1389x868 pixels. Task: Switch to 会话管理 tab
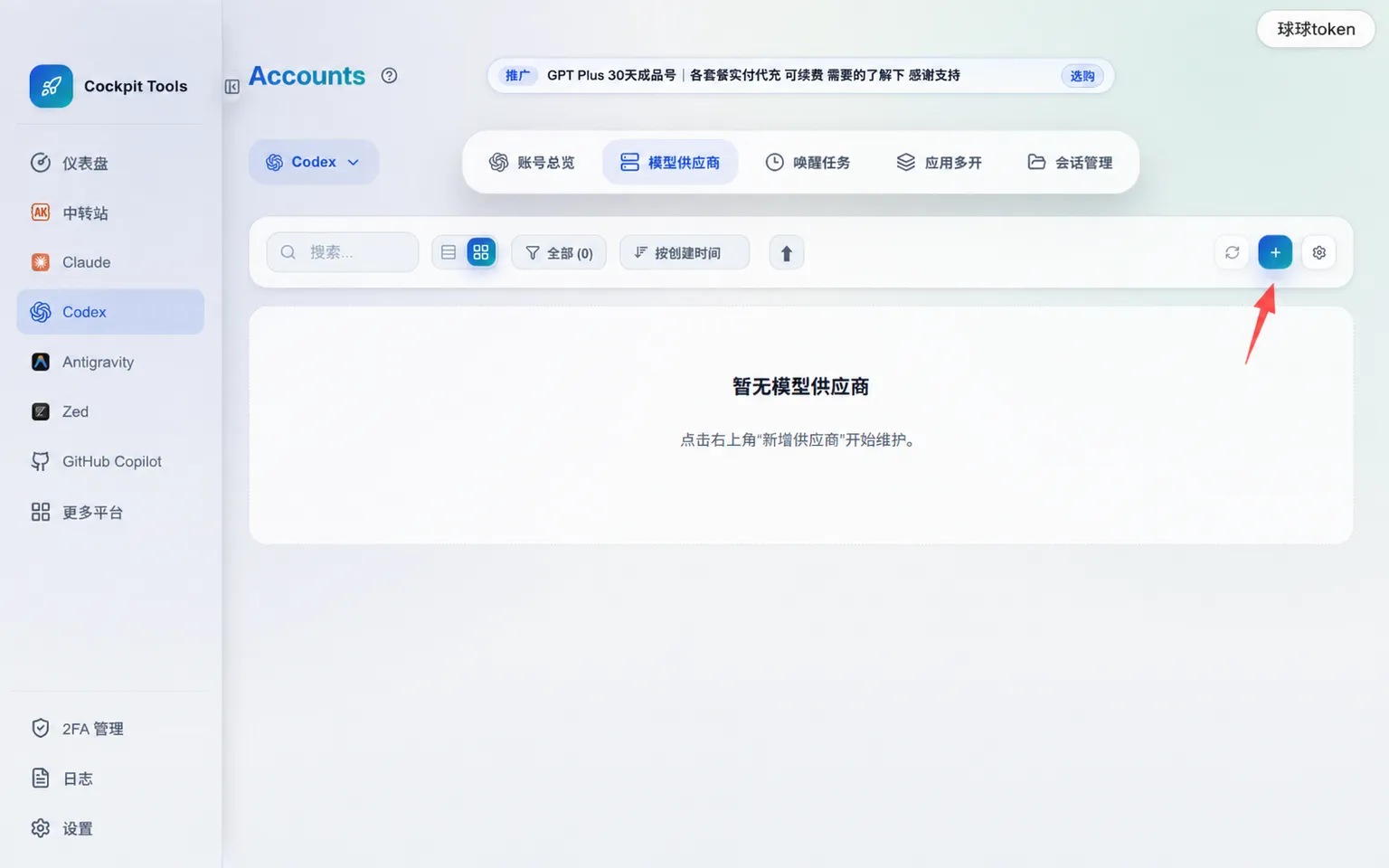tap(1070, 162)
